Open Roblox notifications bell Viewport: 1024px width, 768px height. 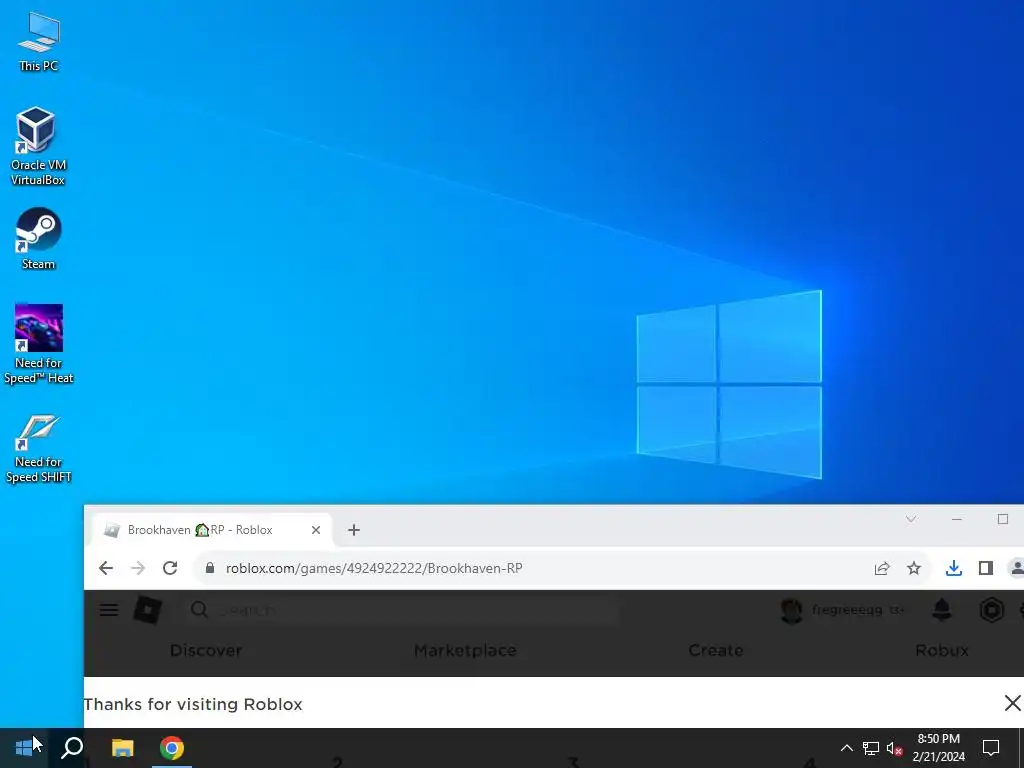[942, 610]
